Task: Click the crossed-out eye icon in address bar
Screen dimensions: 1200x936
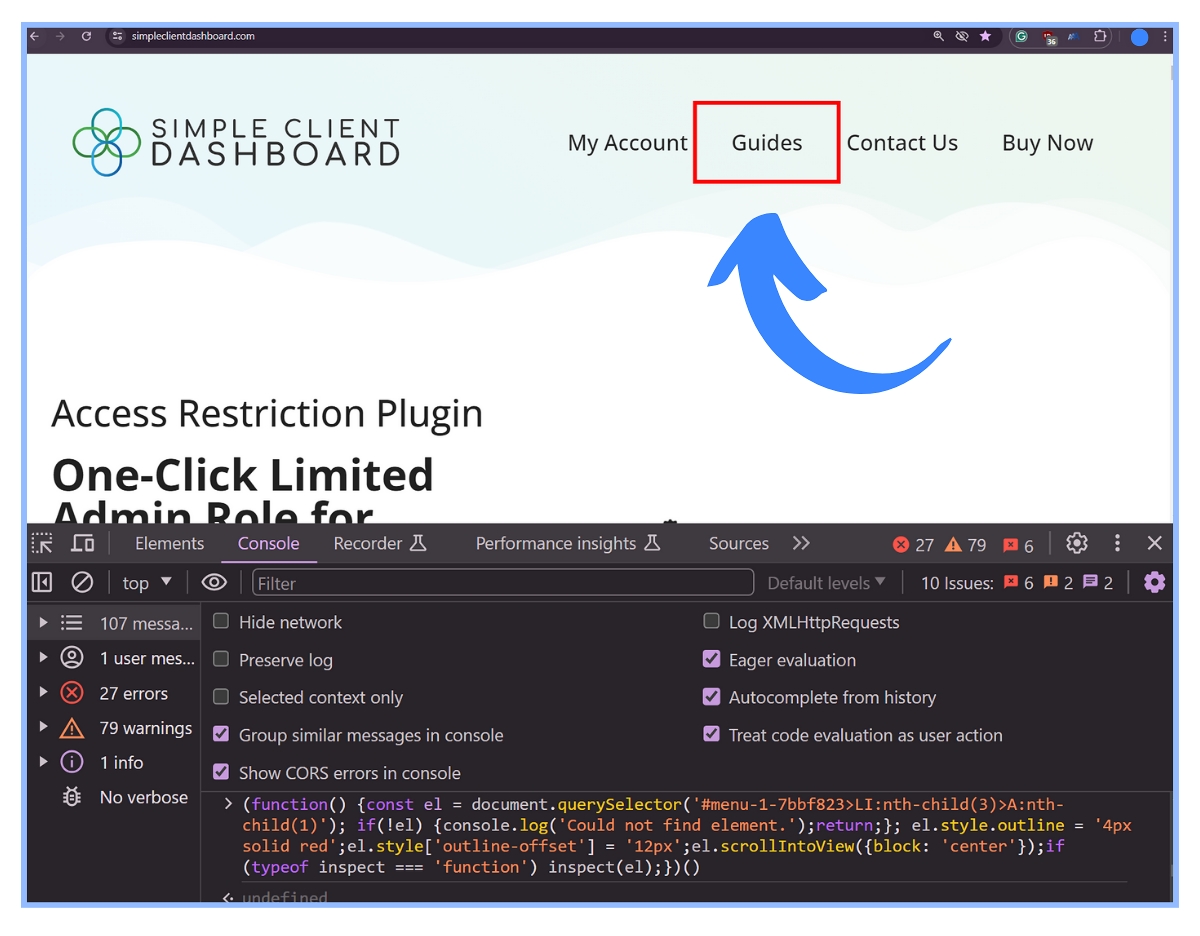Action: click(x=962, y=36)
